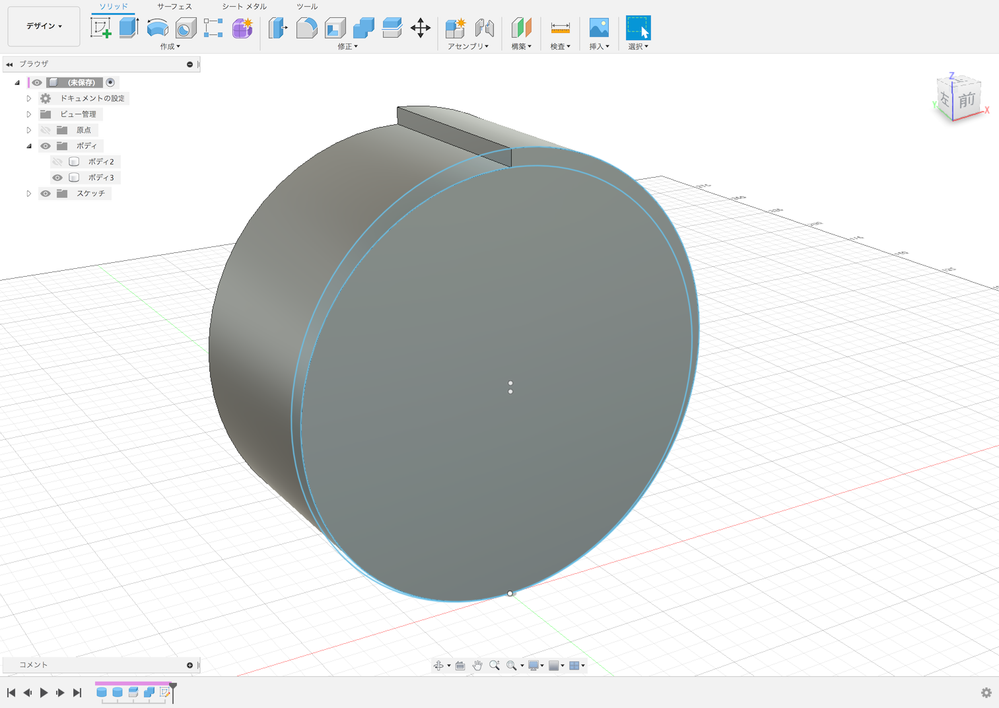Viewport: 999px width, 708px height.
Task: Select the Revolve tool
Action: (x=157, y=28)
